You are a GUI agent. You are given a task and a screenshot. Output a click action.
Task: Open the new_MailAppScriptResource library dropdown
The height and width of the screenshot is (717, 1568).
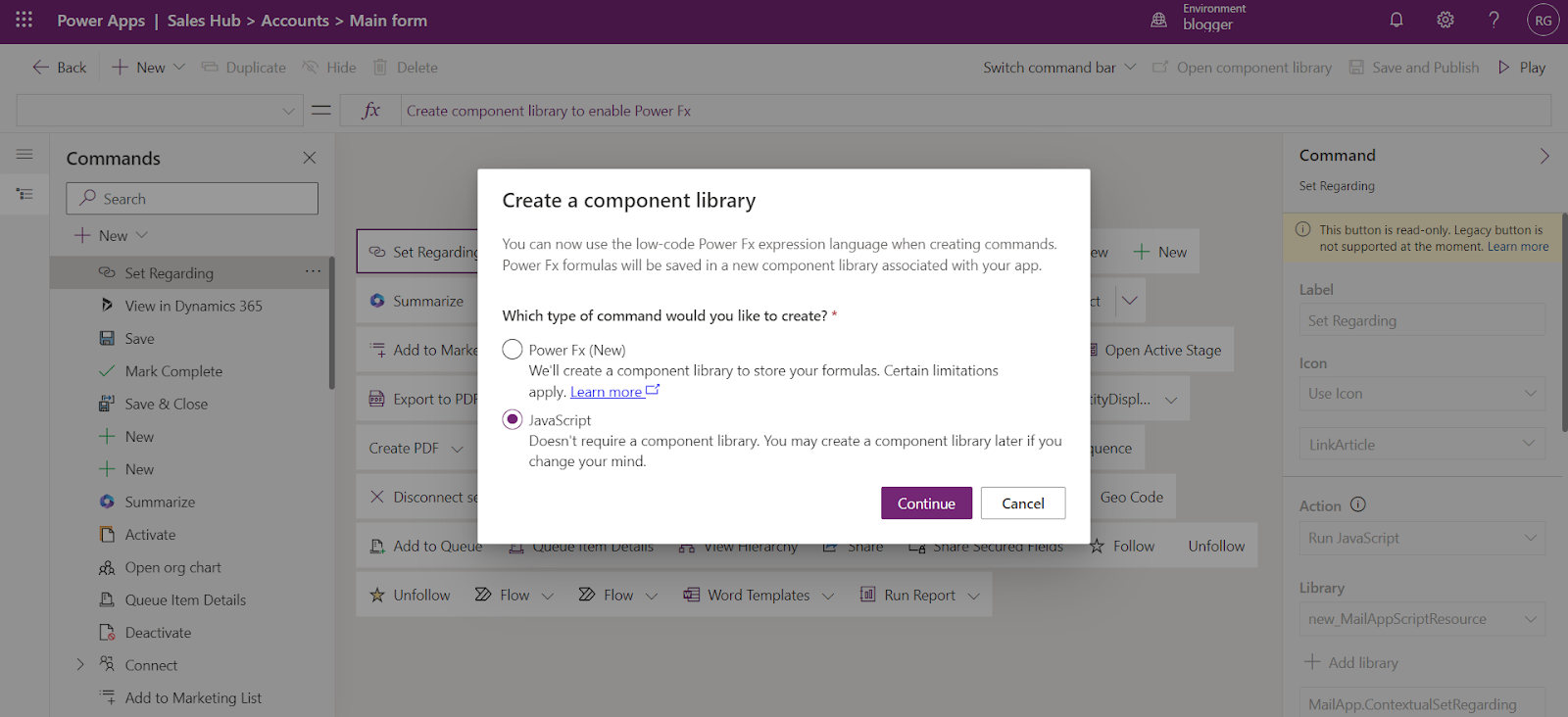(x=1422, y=618)
